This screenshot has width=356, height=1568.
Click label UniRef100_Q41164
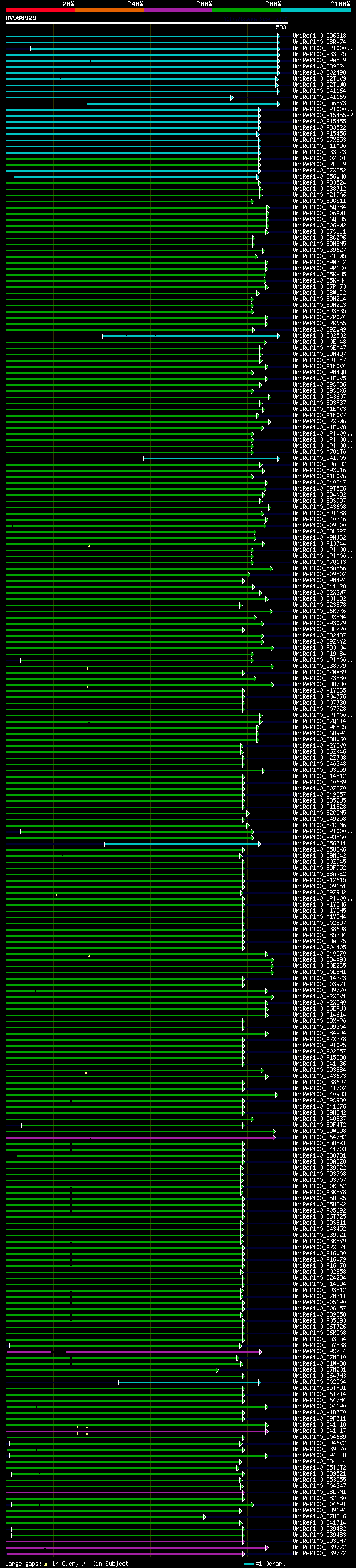(319, 91)
